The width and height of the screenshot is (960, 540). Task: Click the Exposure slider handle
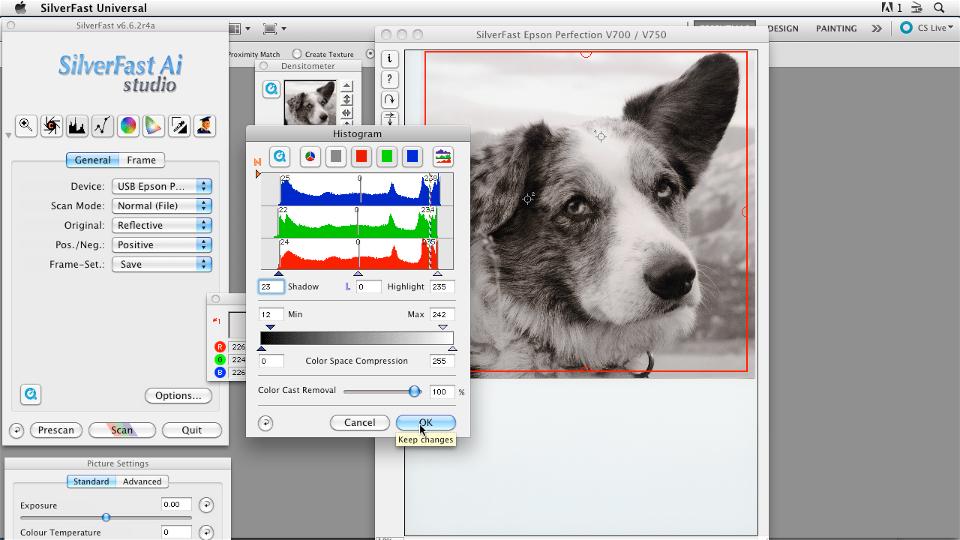point(106,517)
